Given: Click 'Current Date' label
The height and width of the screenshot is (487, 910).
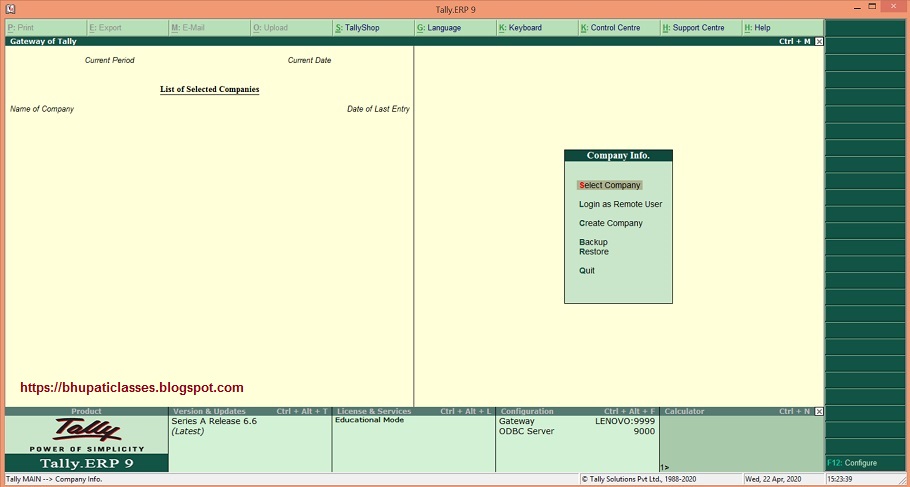Looking at the screenshot, I should (309, 60).
